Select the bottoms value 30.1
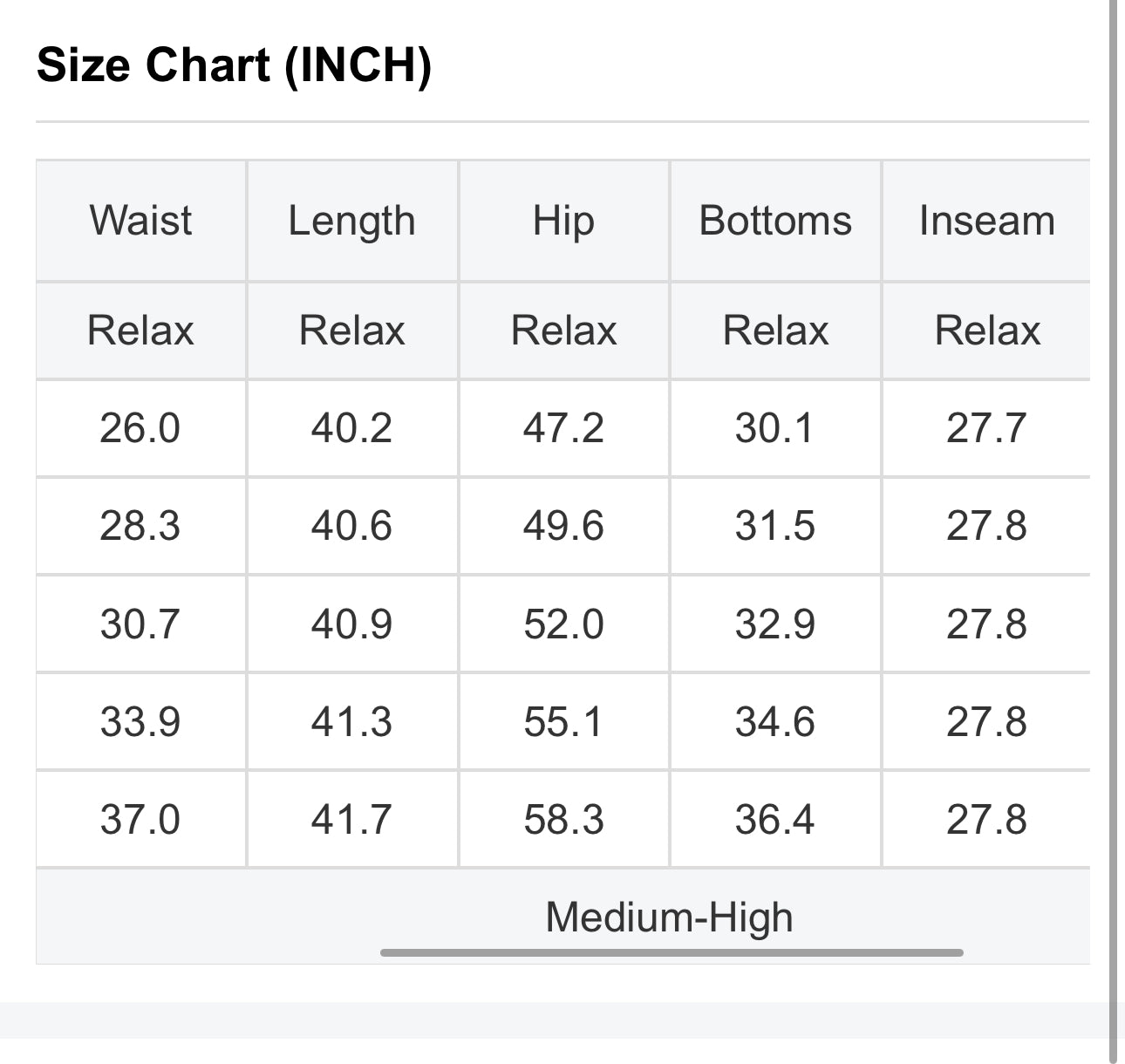This screenshot has width=1125, height=1064. point(774,428)
